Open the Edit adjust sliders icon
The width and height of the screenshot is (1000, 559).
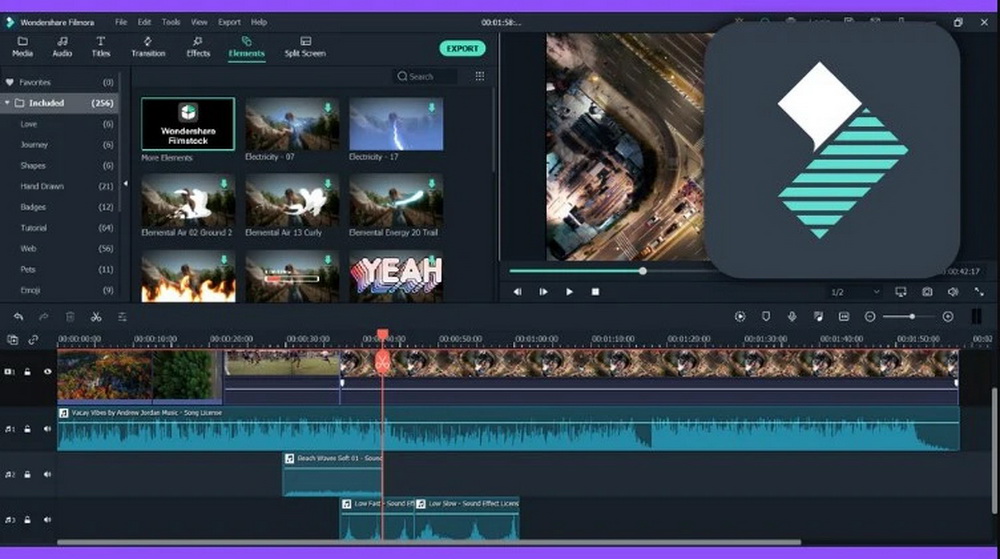click(122, 317)
